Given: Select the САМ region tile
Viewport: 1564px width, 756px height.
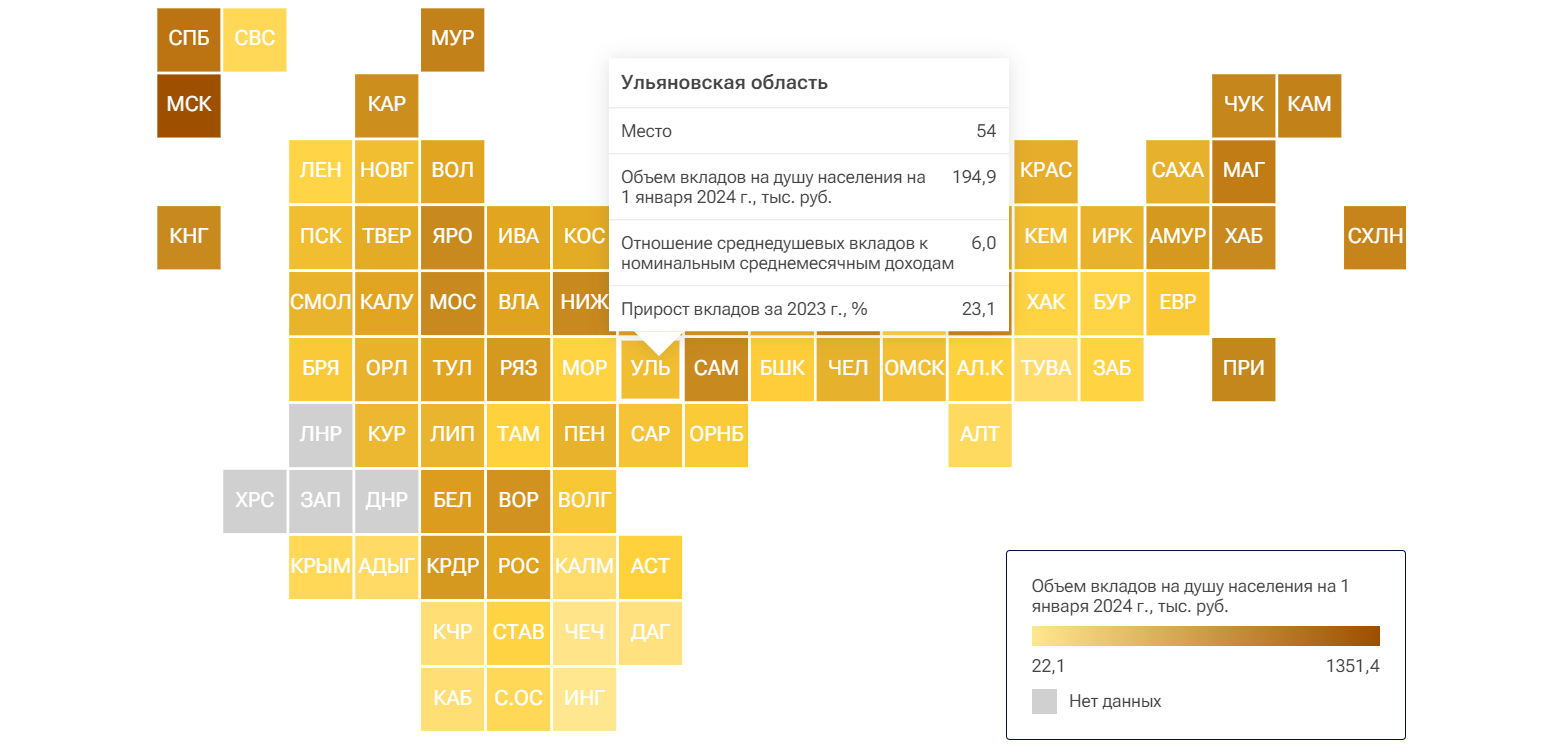Looking at the screenshot, I should click(716, 369).
